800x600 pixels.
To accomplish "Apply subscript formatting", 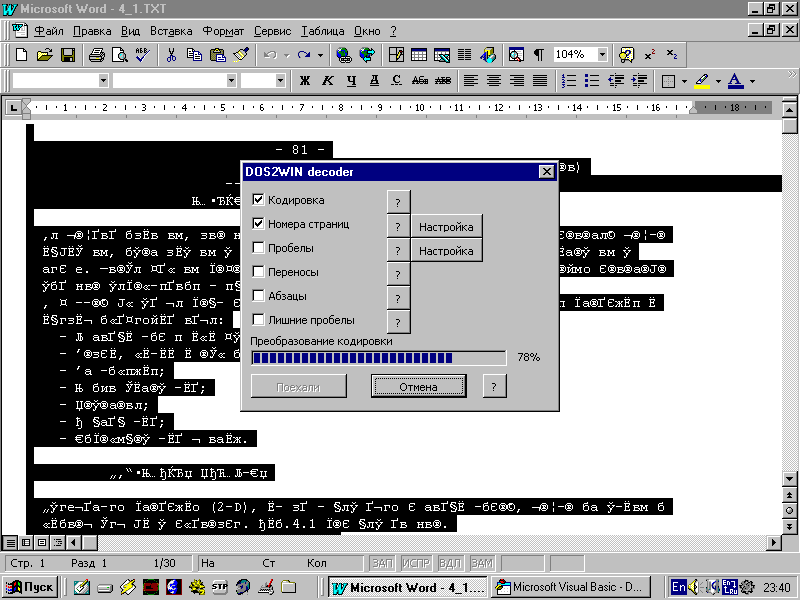I will 672,55.
